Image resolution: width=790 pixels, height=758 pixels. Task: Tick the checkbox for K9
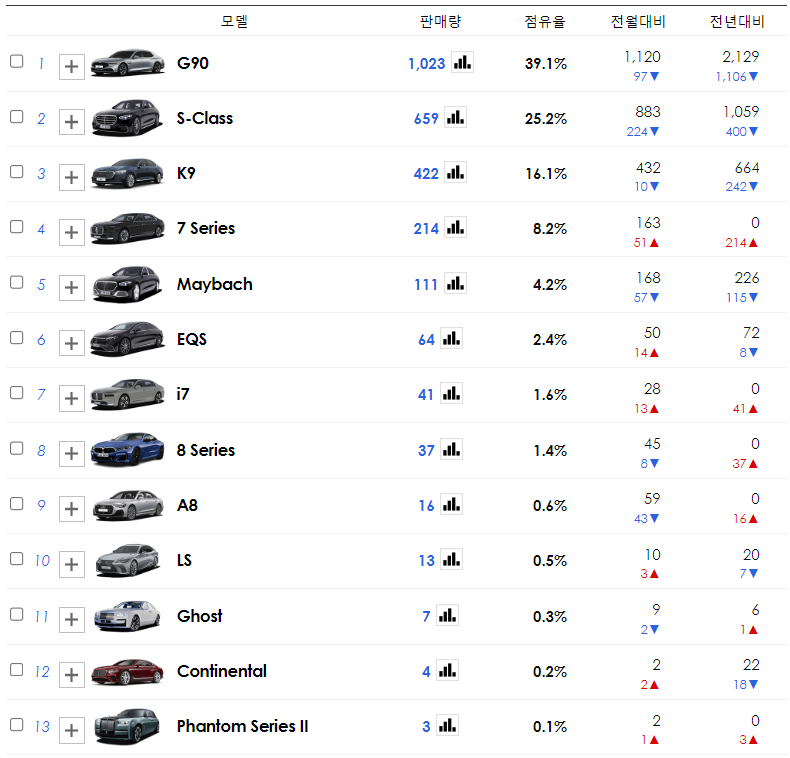point(17,171)
